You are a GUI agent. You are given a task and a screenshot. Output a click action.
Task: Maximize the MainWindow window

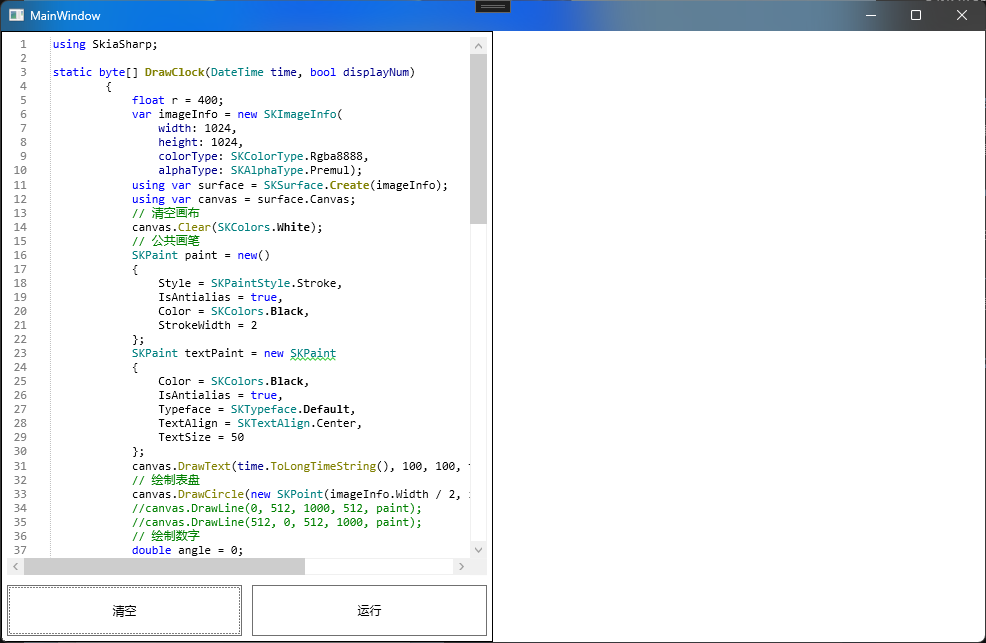pos(915,15)
